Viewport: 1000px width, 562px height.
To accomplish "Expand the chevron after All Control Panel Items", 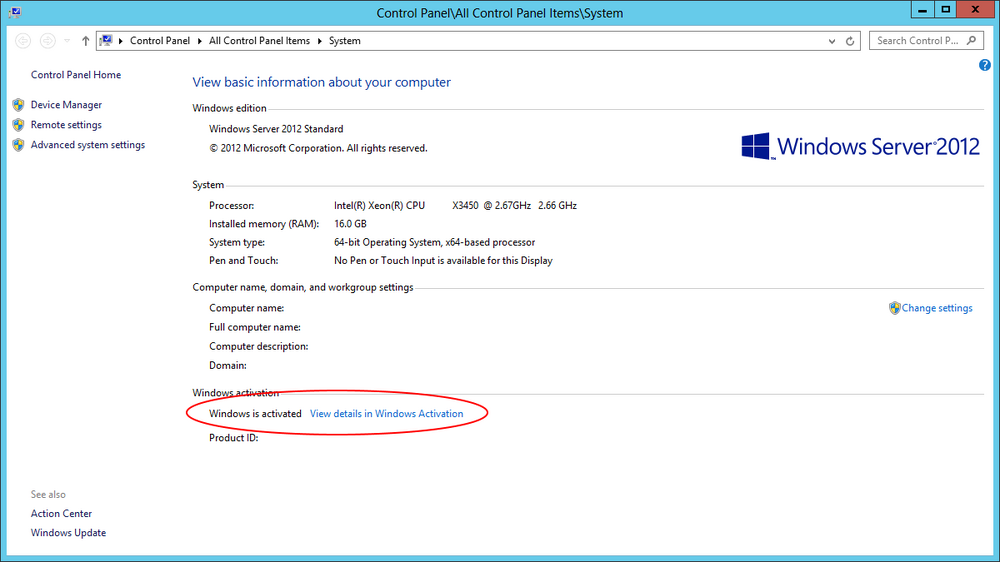I will (320, 41).
